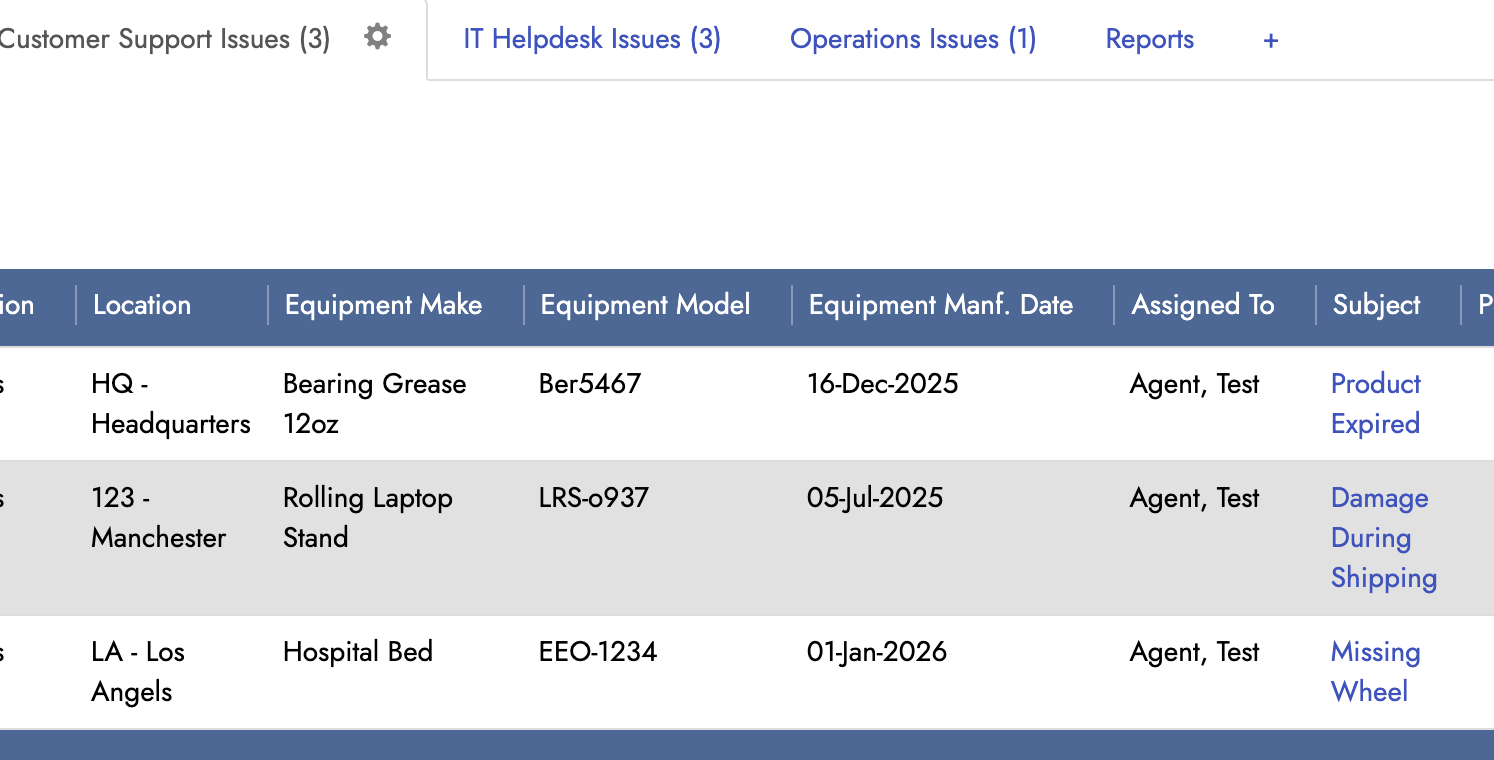Open the Operations Issues tab

tap(912, 39)
